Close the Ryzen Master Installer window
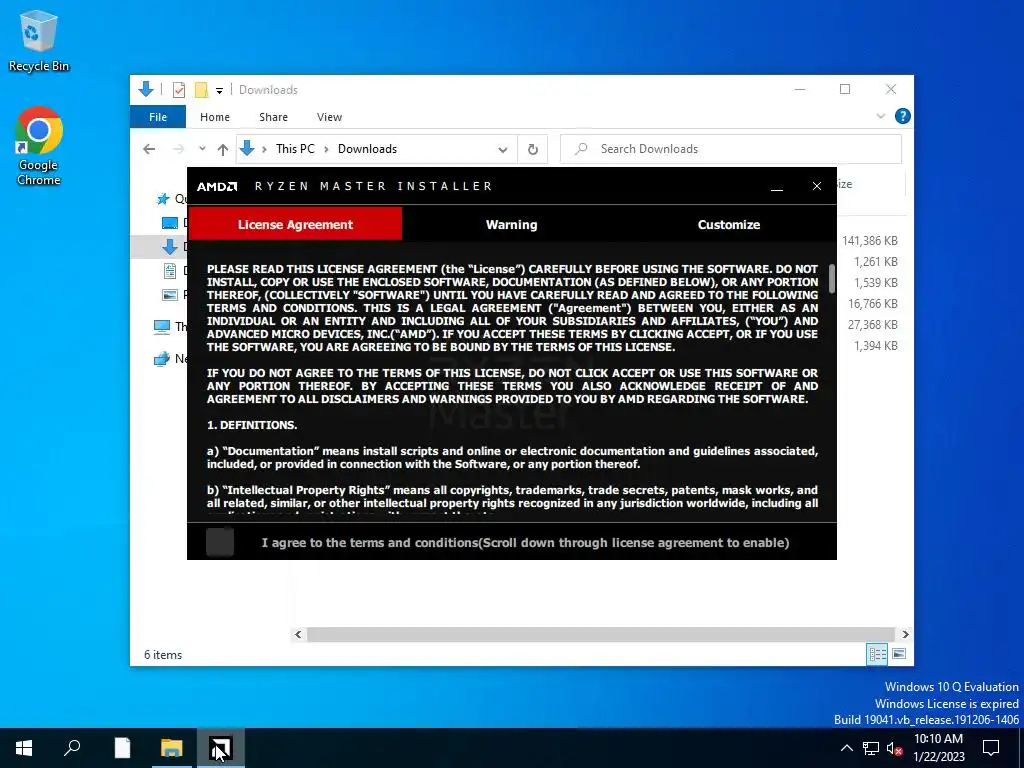The image size is (1024, 768). pyautogui.click(x=816, y=186)
